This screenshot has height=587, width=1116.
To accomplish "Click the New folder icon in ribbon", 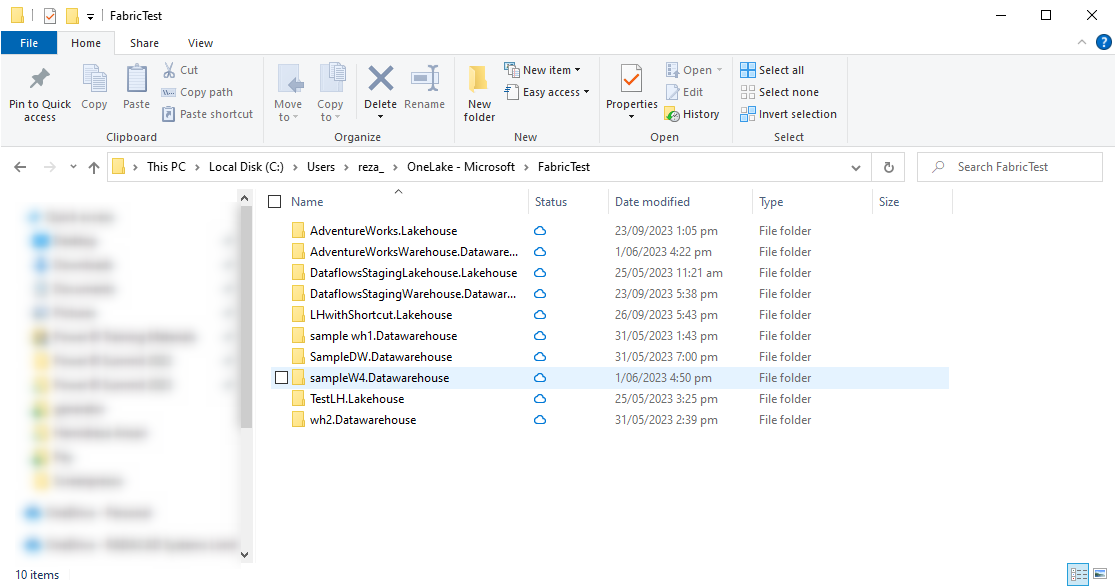I will [x=479, y=79].
